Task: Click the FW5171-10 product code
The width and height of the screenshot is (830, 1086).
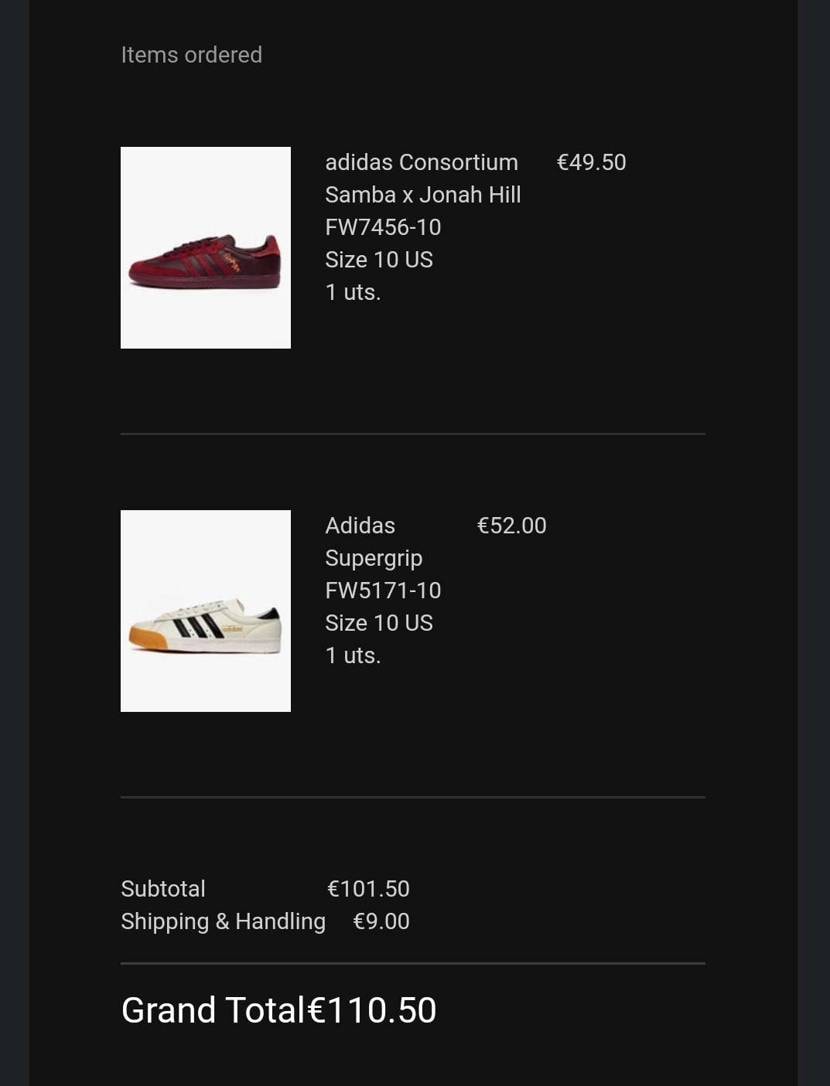Action: coord(383,590)
